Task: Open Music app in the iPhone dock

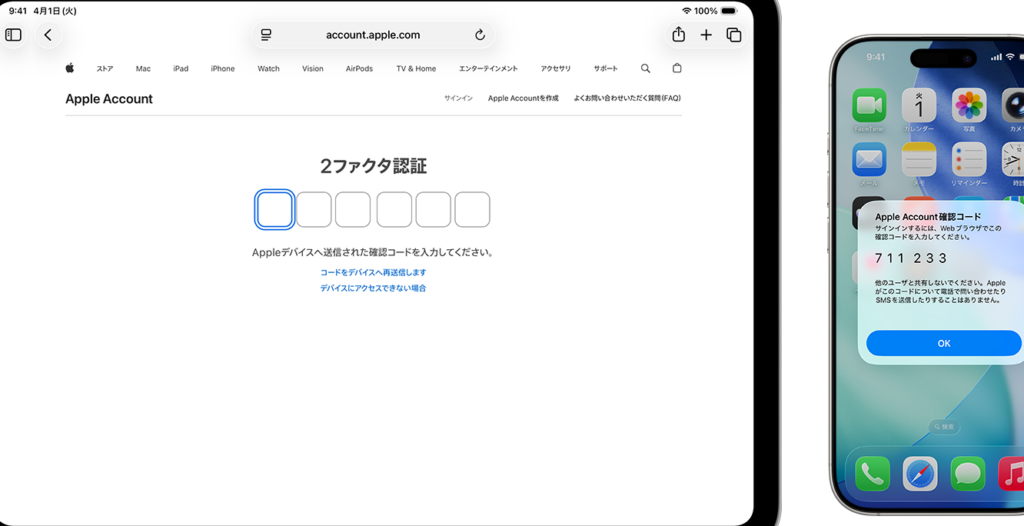Action: 1011,474
